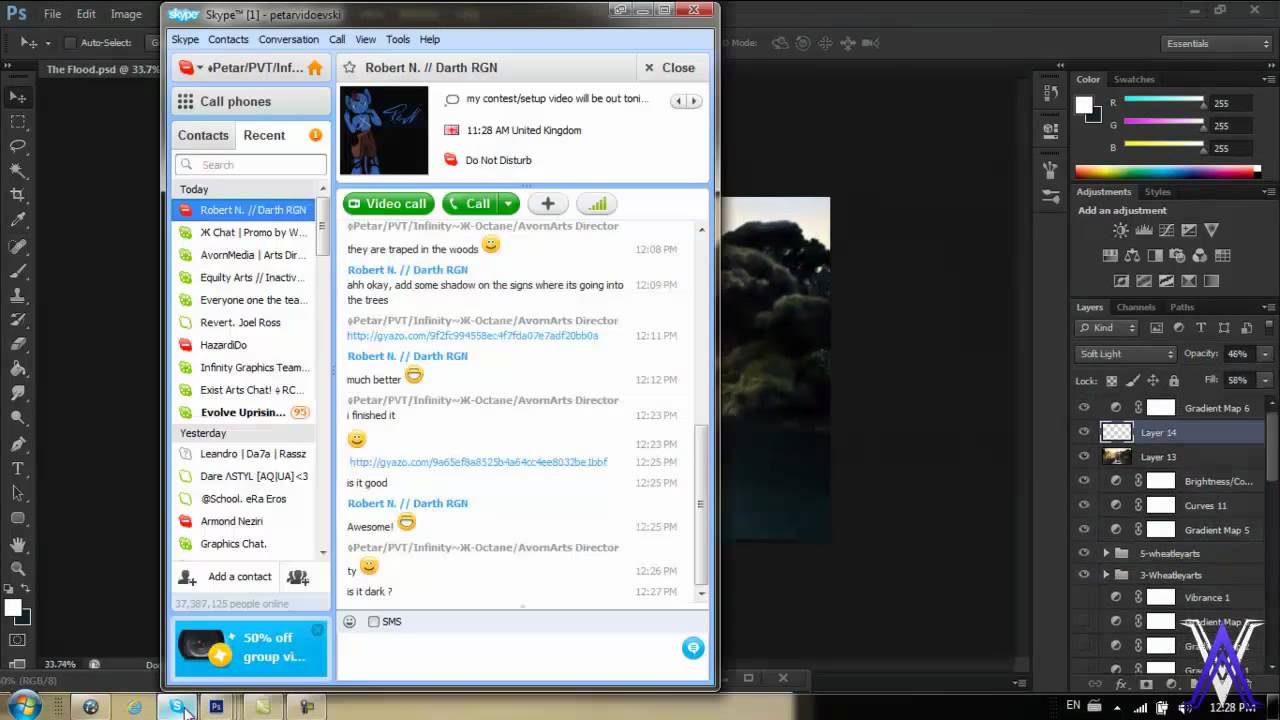Open the Skype Tools menu
This screenshot has height=720, width=1280.
click(x=398, y=40)
